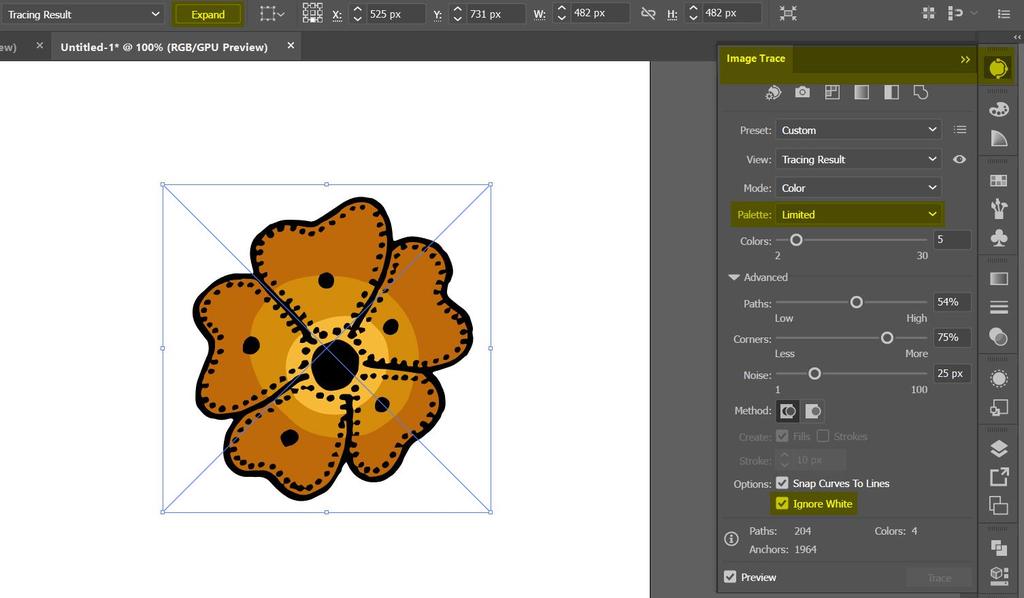Open the Transparency panel icon
This screenshot has height=598, width=1024.
pyautogui.click(x=999, y=336)
